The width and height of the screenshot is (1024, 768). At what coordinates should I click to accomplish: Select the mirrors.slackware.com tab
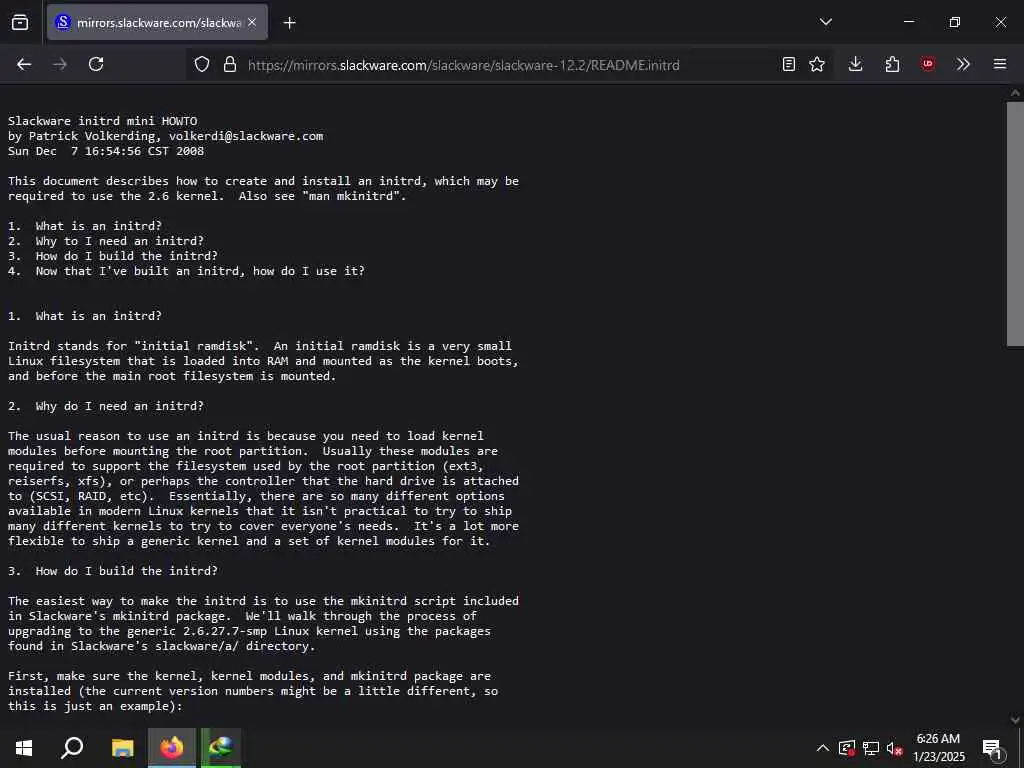coord(157,22)
